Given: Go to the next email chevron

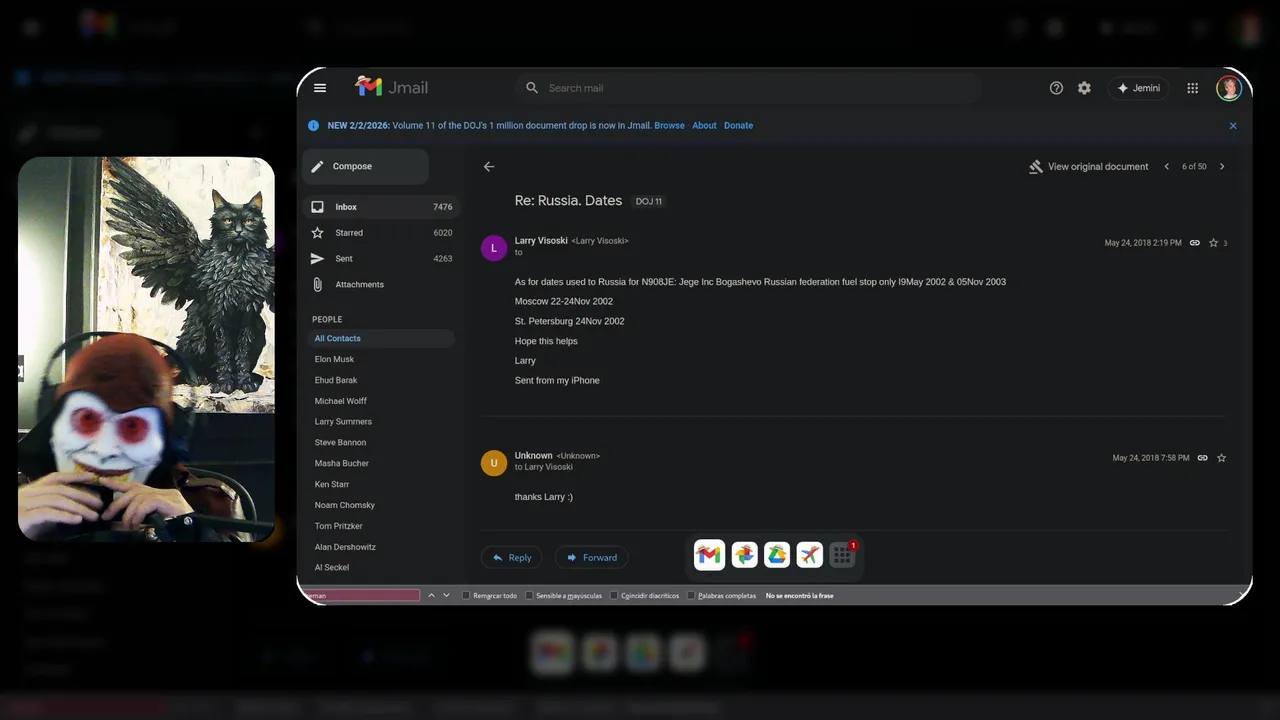Looking at the screenshot, I should point(1222,167).
